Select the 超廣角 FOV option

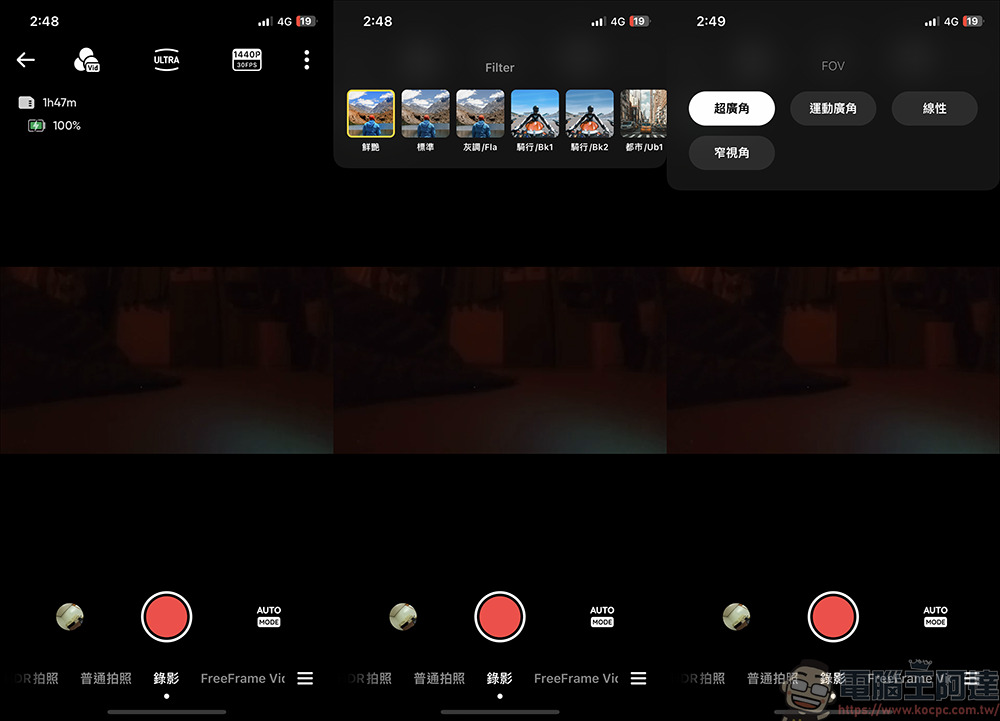(731, 108)
